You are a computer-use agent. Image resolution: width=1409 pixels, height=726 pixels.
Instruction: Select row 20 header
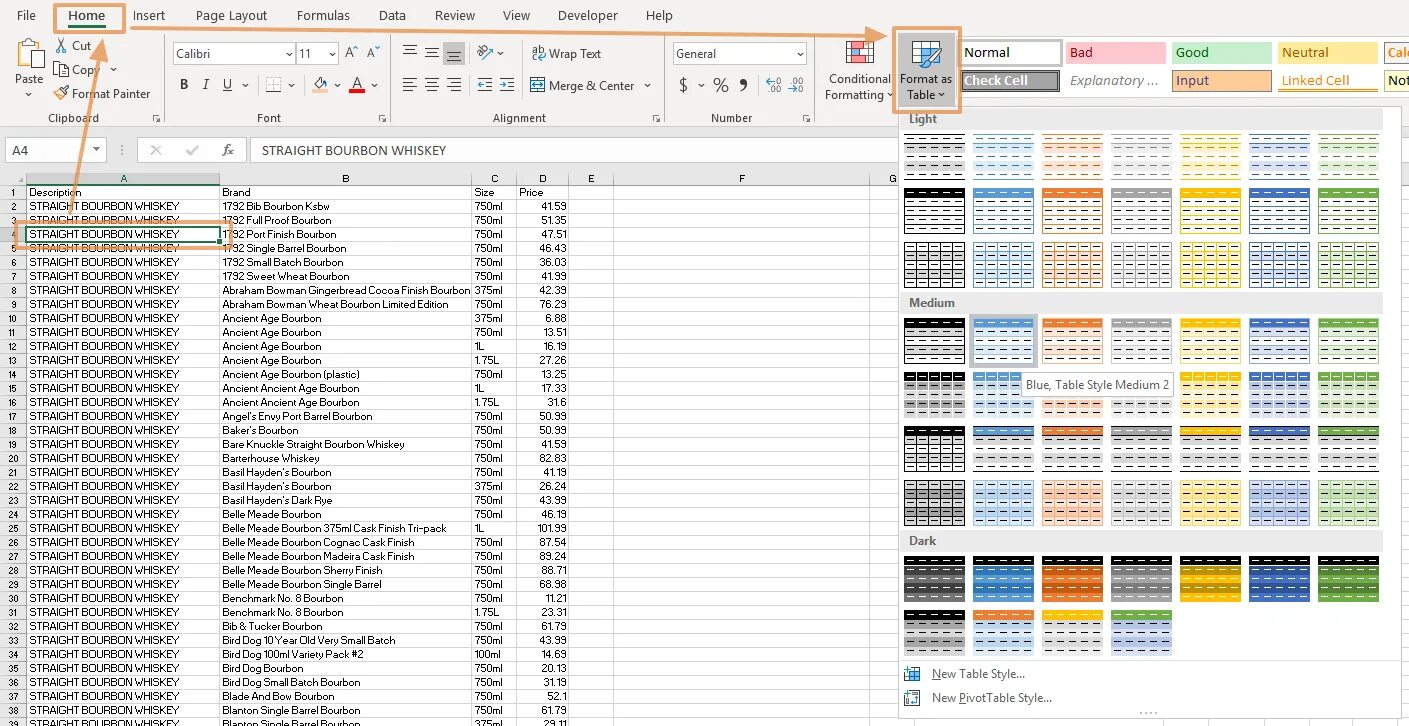pyautogui.click(x=13, y=458)
